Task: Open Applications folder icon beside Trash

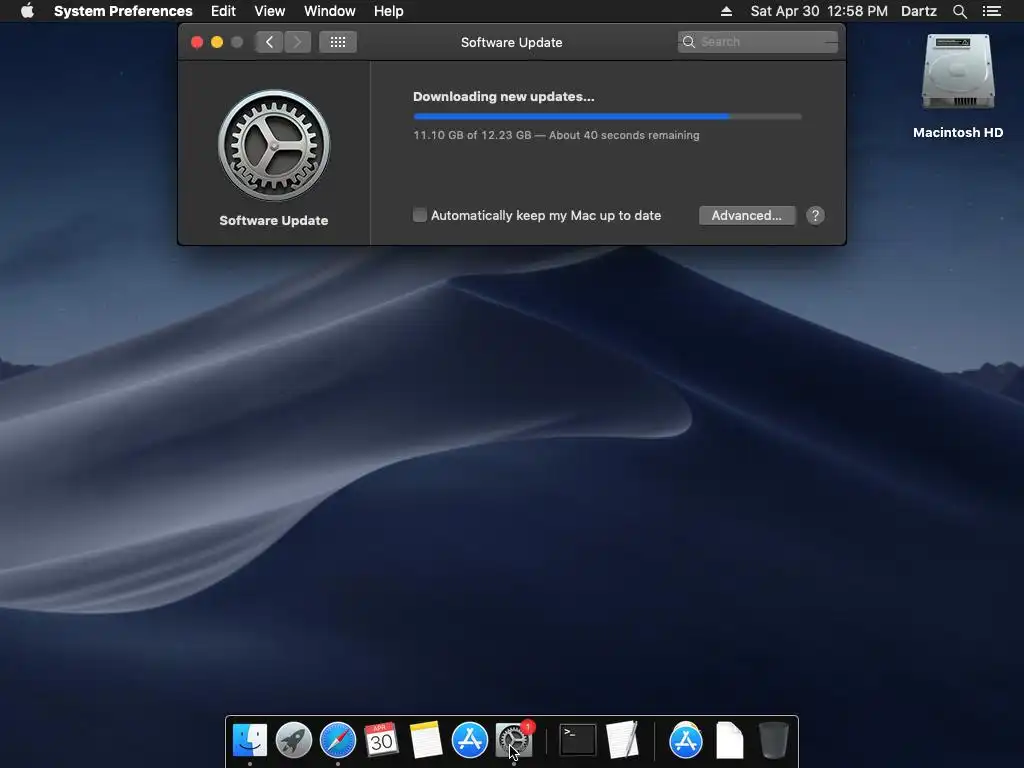Action: 686,740
